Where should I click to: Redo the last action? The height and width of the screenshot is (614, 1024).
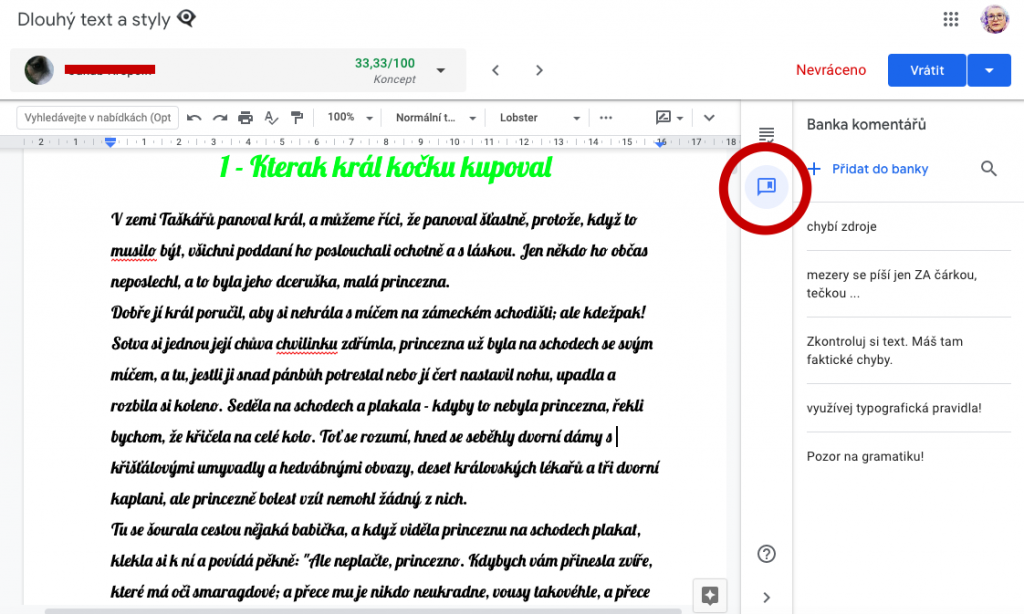click(x=220, y=118)
